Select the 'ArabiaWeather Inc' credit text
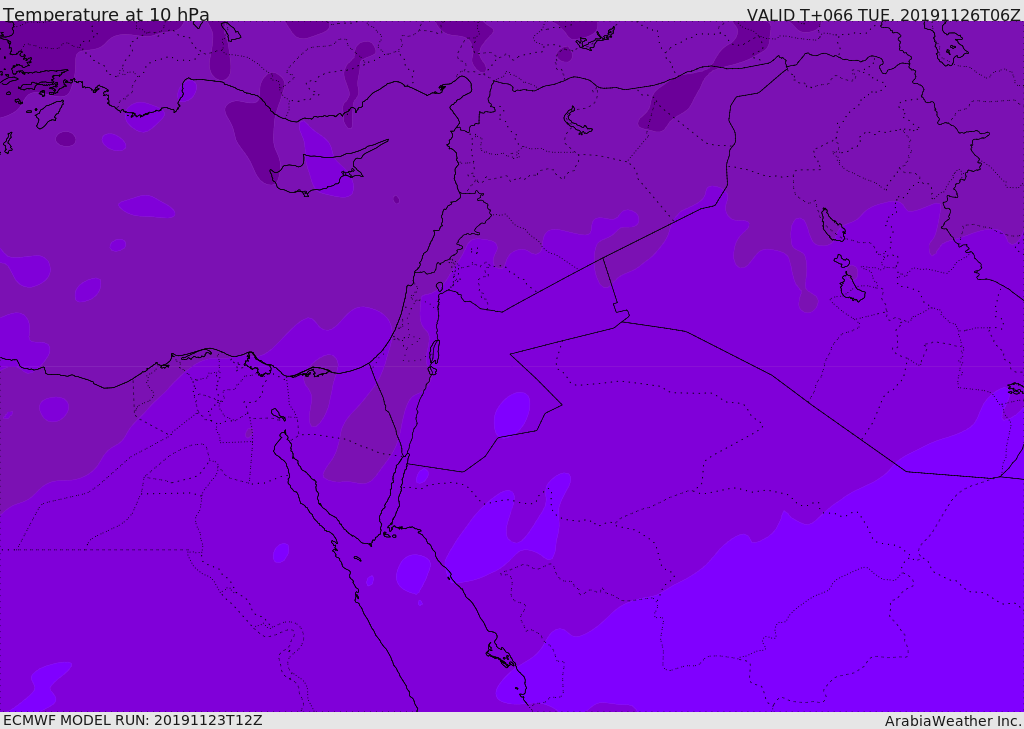The height and width of the screenshot is (729, 1024). click(953, 721)
